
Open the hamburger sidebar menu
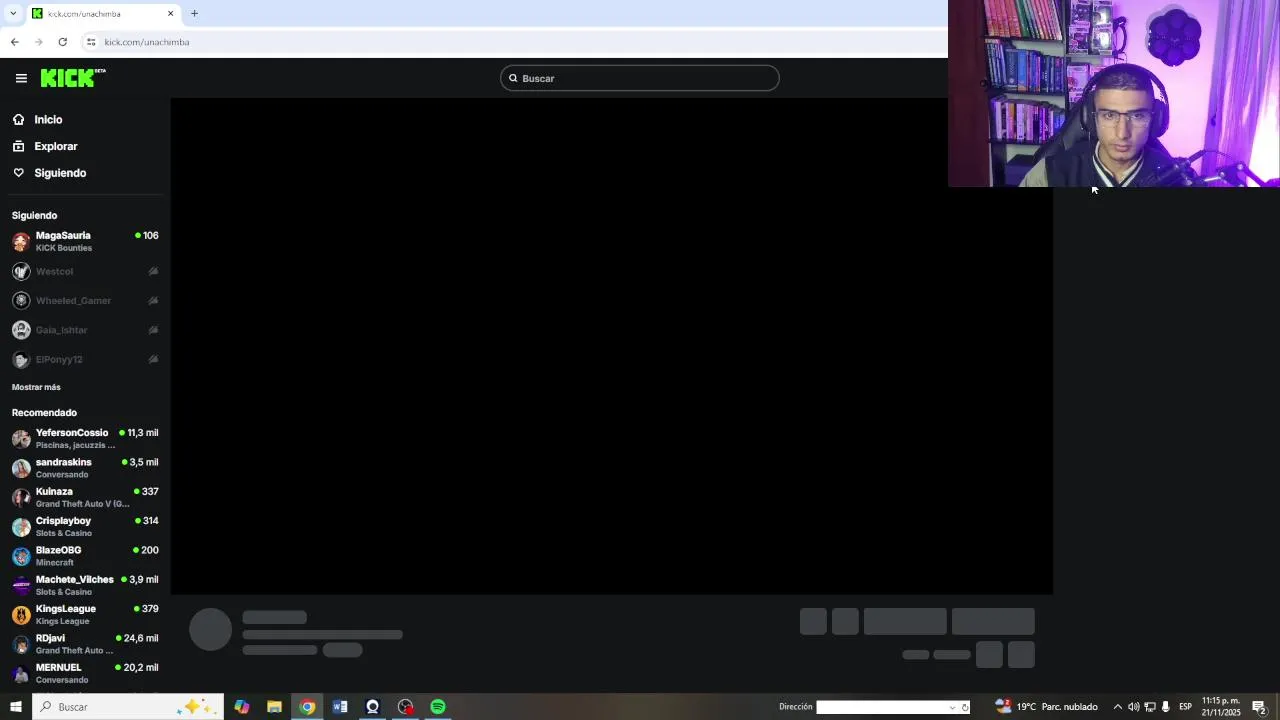point(21,78)
